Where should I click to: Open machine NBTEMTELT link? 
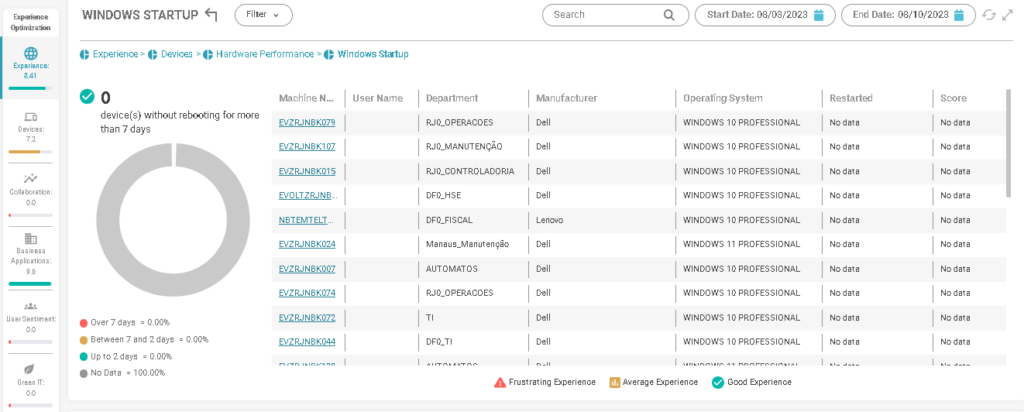pyautogui.click(x=309, y=220)
